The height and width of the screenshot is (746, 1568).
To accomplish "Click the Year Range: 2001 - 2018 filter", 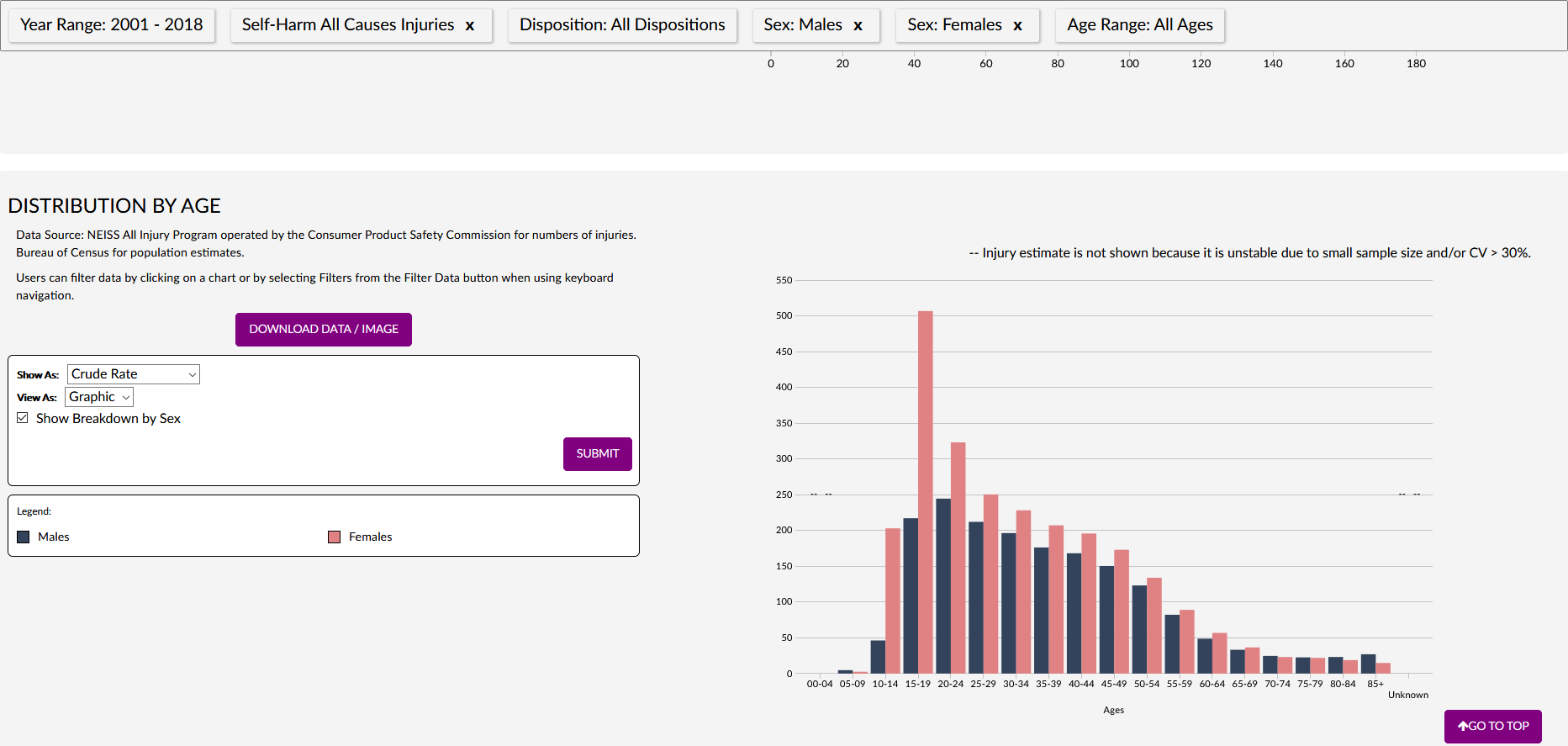I will coord(111,25).
